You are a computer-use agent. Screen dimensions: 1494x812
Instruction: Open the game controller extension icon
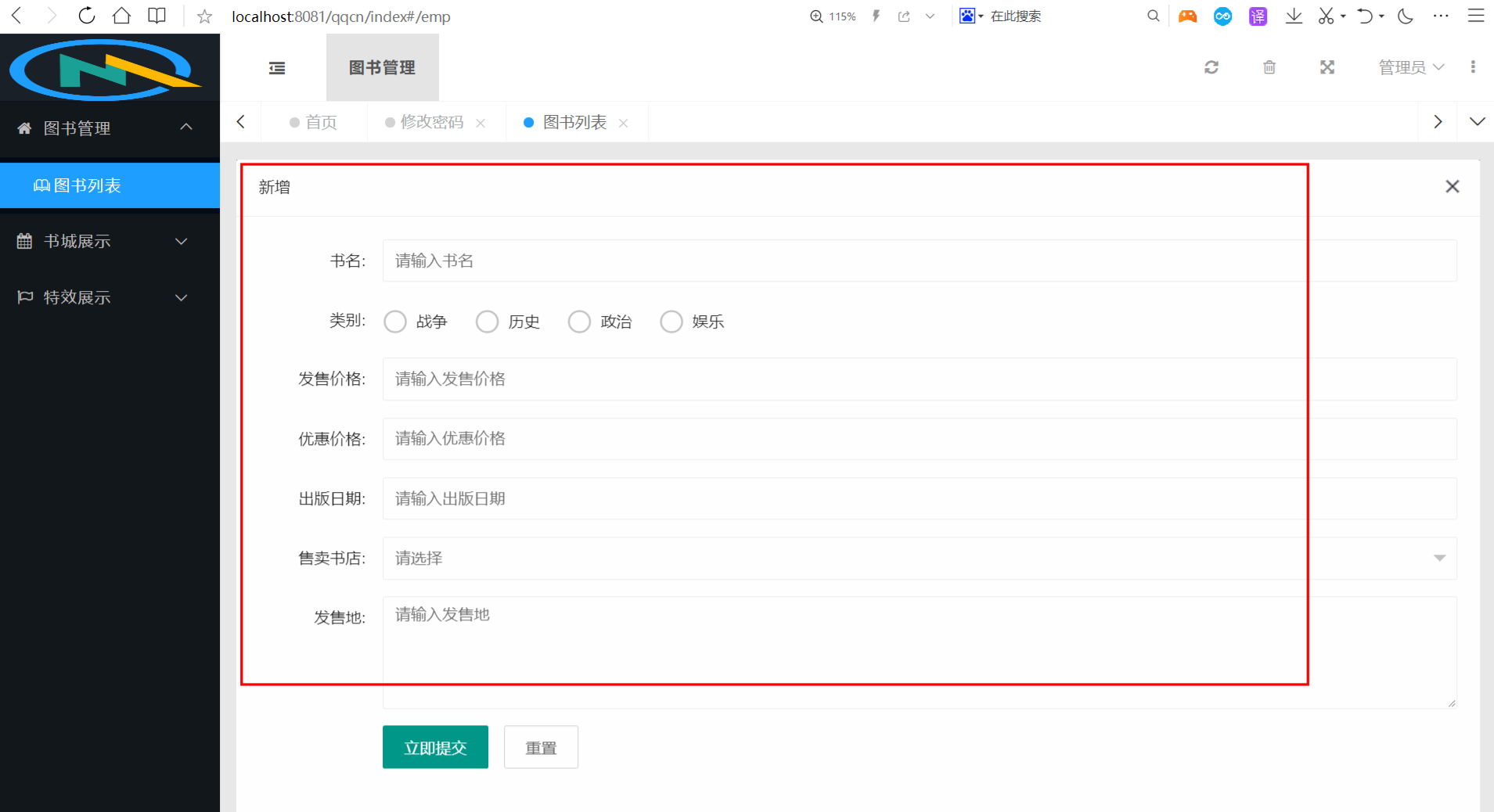1187,16
